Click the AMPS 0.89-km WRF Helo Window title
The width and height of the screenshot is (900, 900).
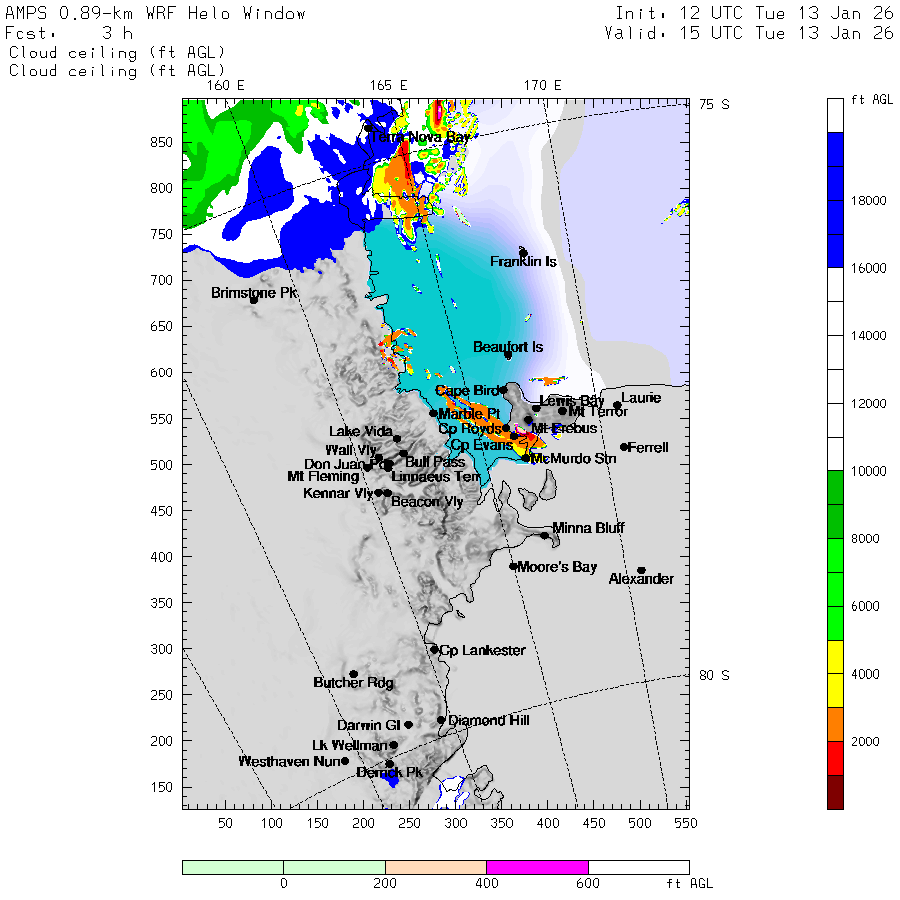(156, 14)
